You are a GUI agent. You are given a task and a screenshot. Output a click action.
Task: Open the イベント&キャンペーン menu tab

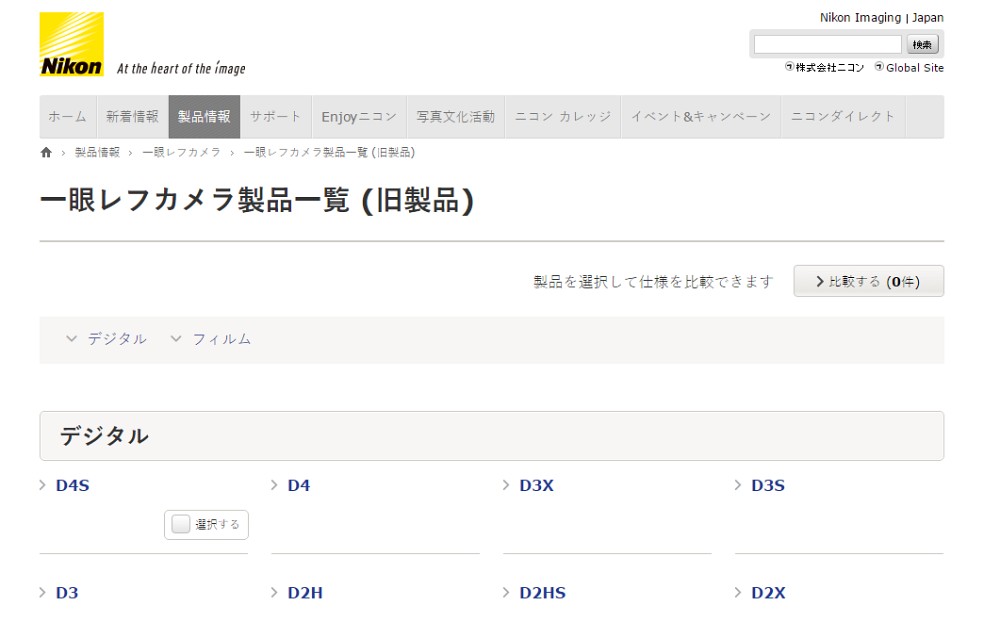tap(702, 117)
